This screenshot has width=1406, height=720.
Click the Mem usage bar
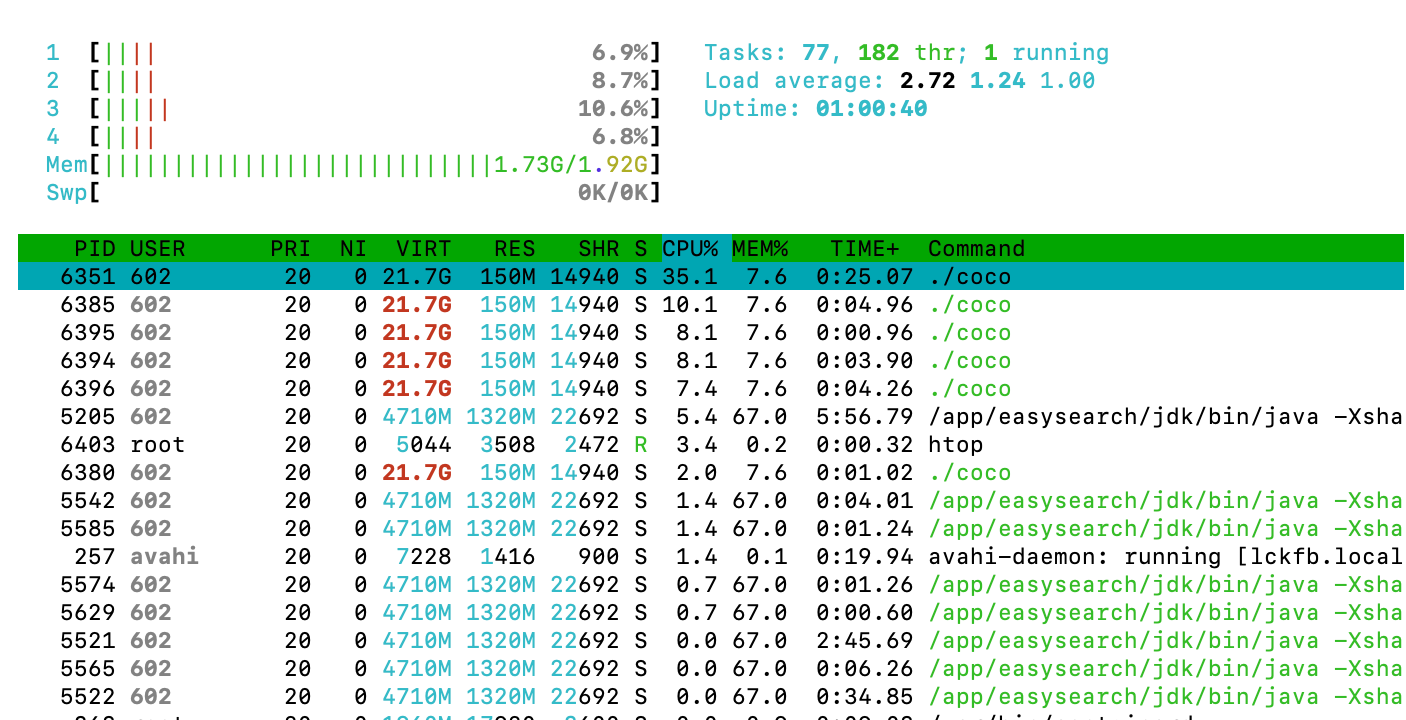[x=353, y=164]
